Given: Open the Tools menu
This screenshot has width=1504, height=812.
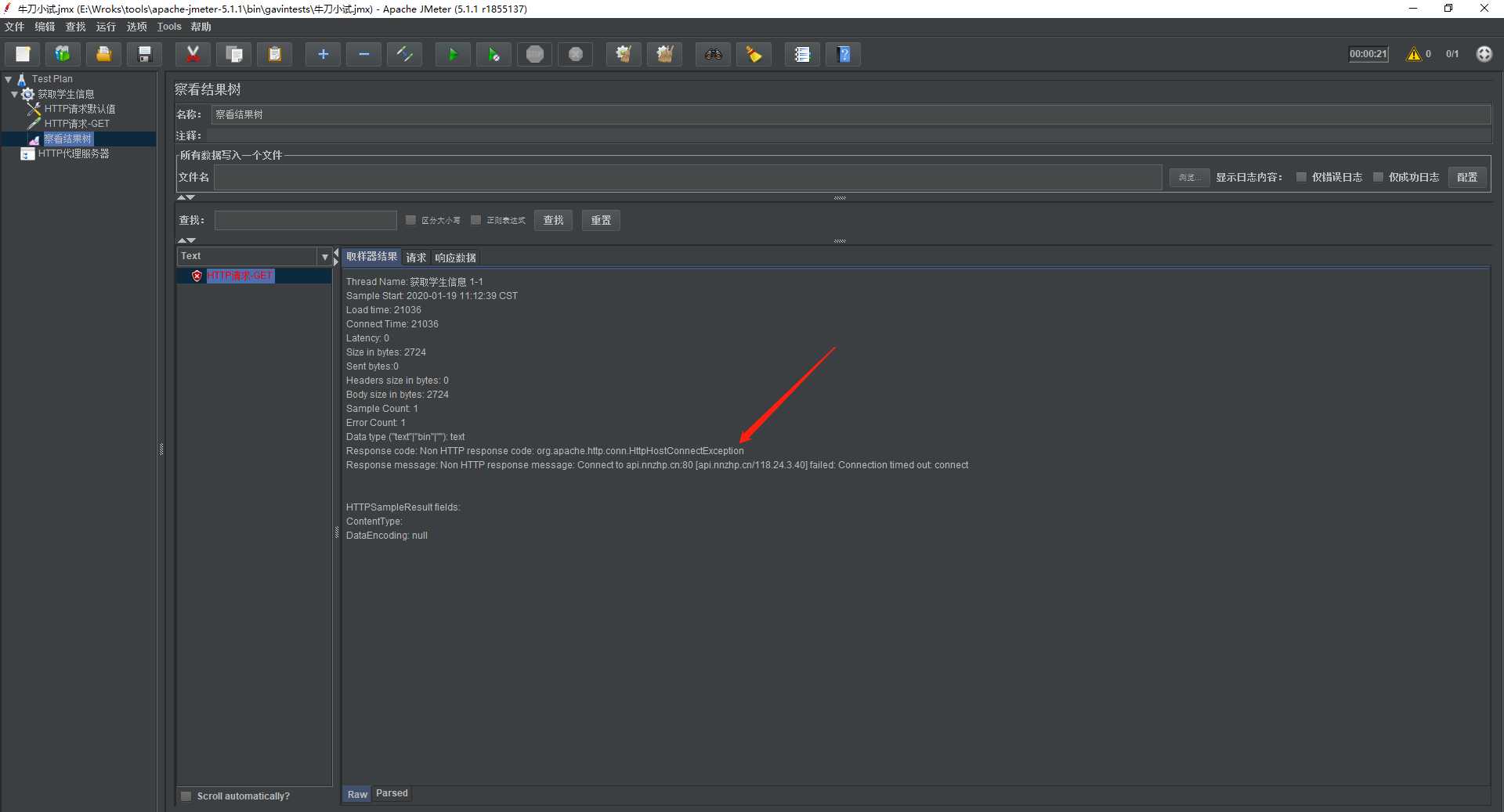Looking at the screenshot, I should tap(169, 27).
